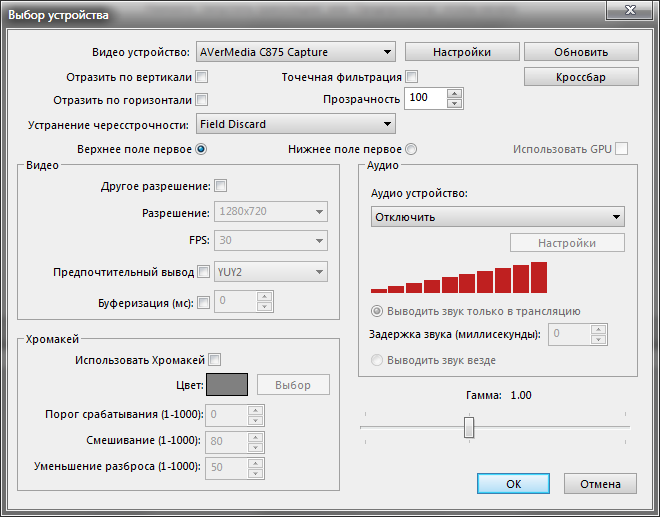The height and width of the screenshot is (517, 660).
Task: Select Нижнее поле первое radio button
Action: (410, 149)
